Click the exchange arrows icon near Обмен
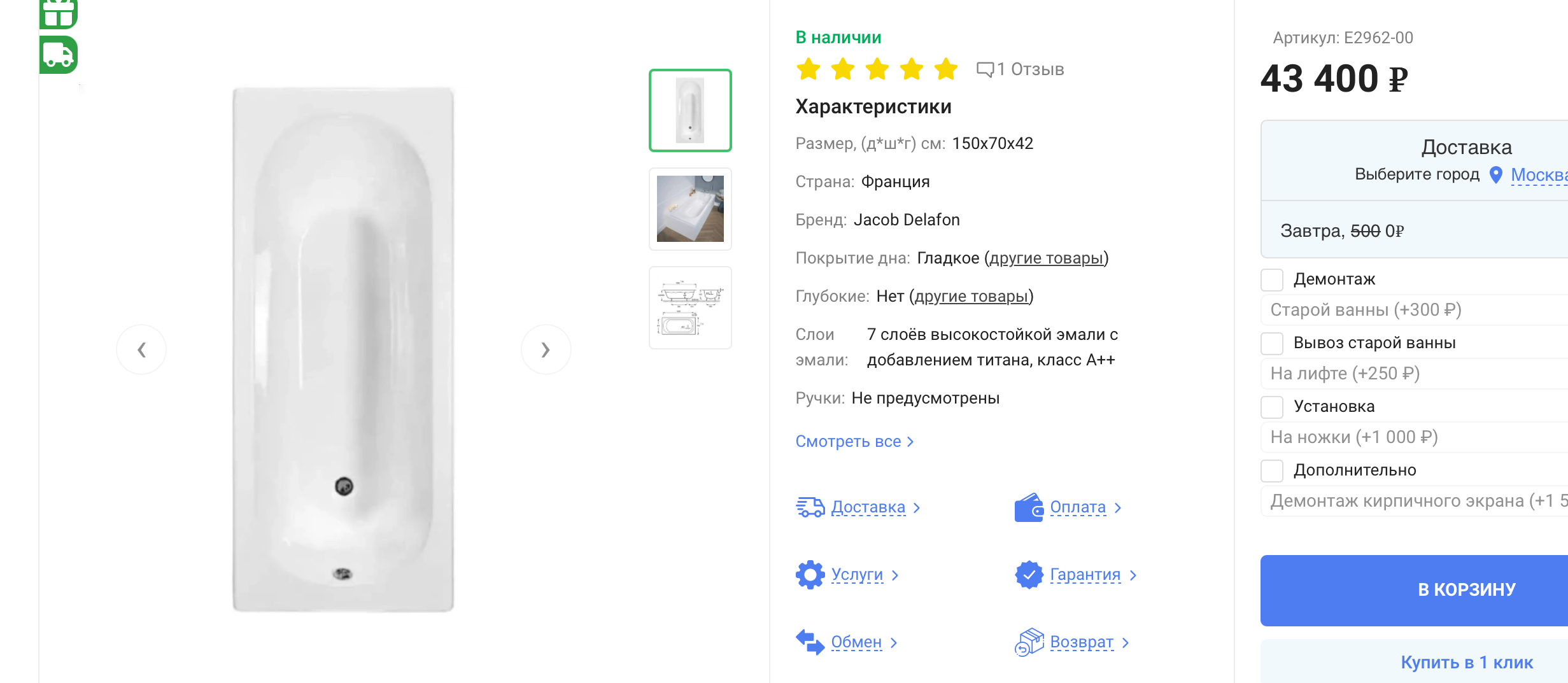Image resolution: width=1568 pixels, height=683 pixels. coord(810,642)
